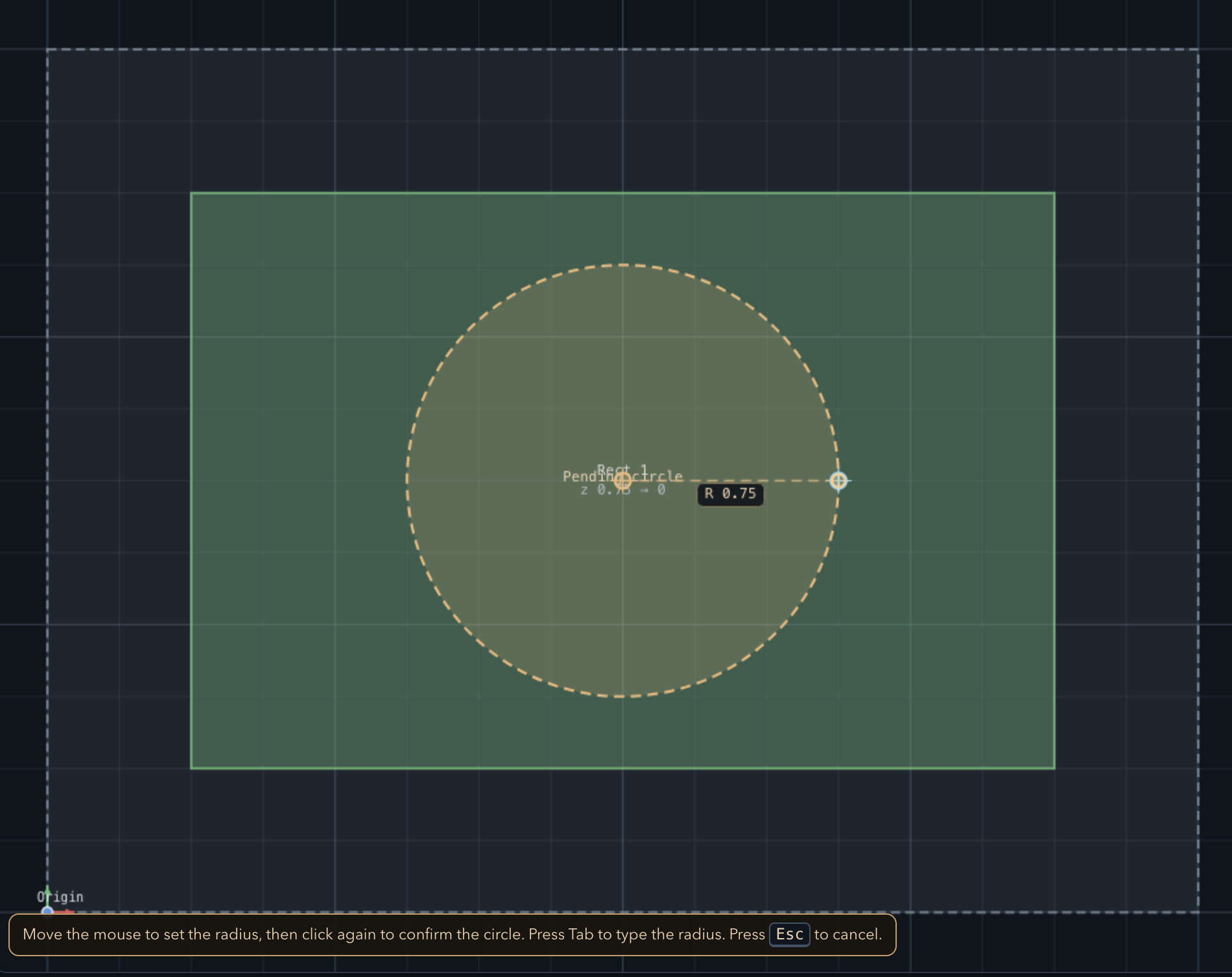
Task: Click the blue radius endpoint crosshair handle
Action: (x=839, y=481)
